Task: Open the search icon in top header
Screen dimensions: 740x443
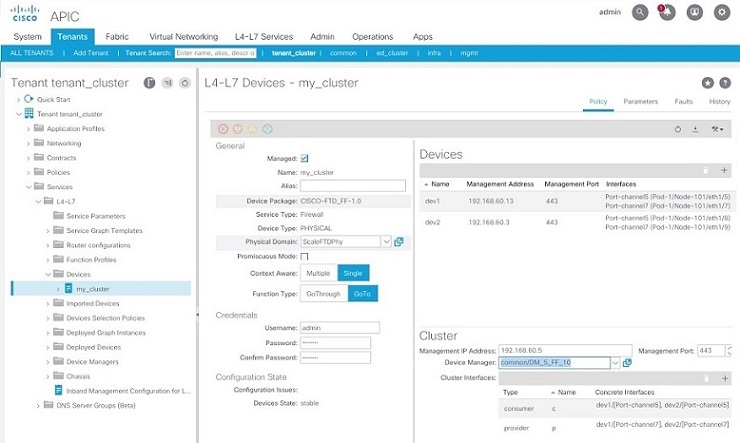Action: (x=640, y=12)
